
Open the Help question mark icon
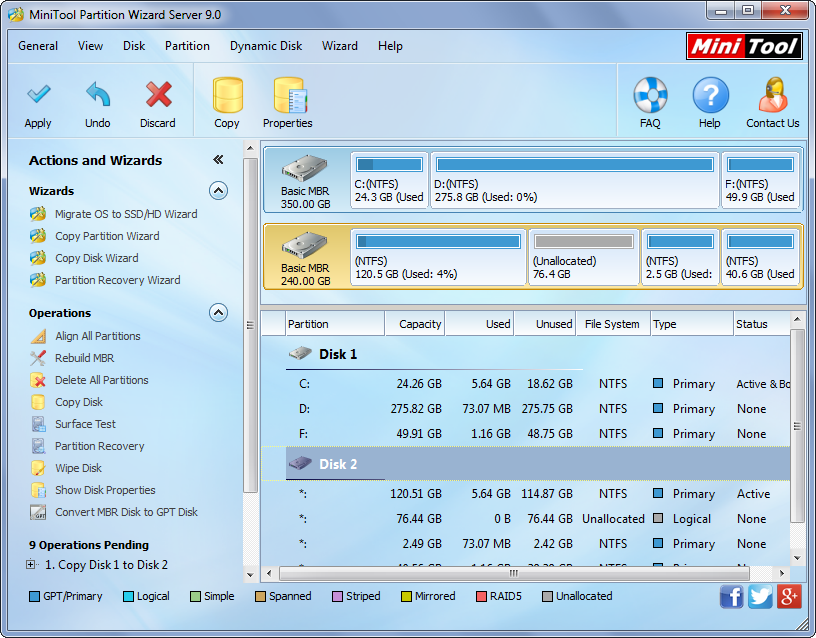click(x=710, y=95)
